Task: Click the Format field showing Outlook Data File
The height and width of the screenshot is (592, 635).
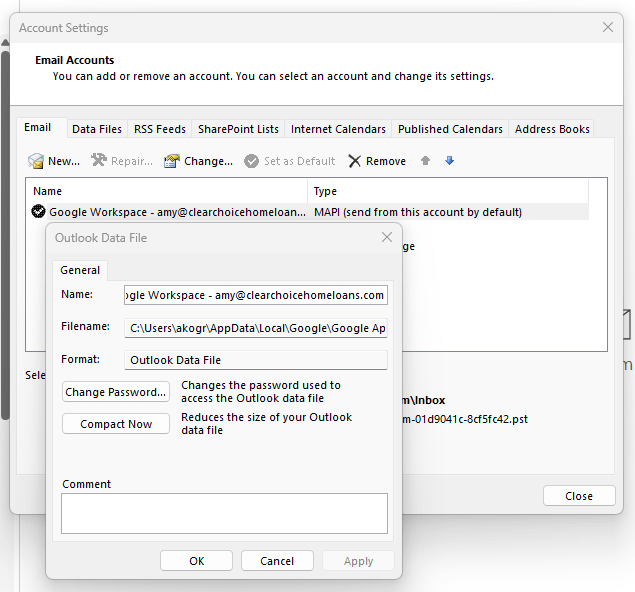Action: (x=256, y=360)
